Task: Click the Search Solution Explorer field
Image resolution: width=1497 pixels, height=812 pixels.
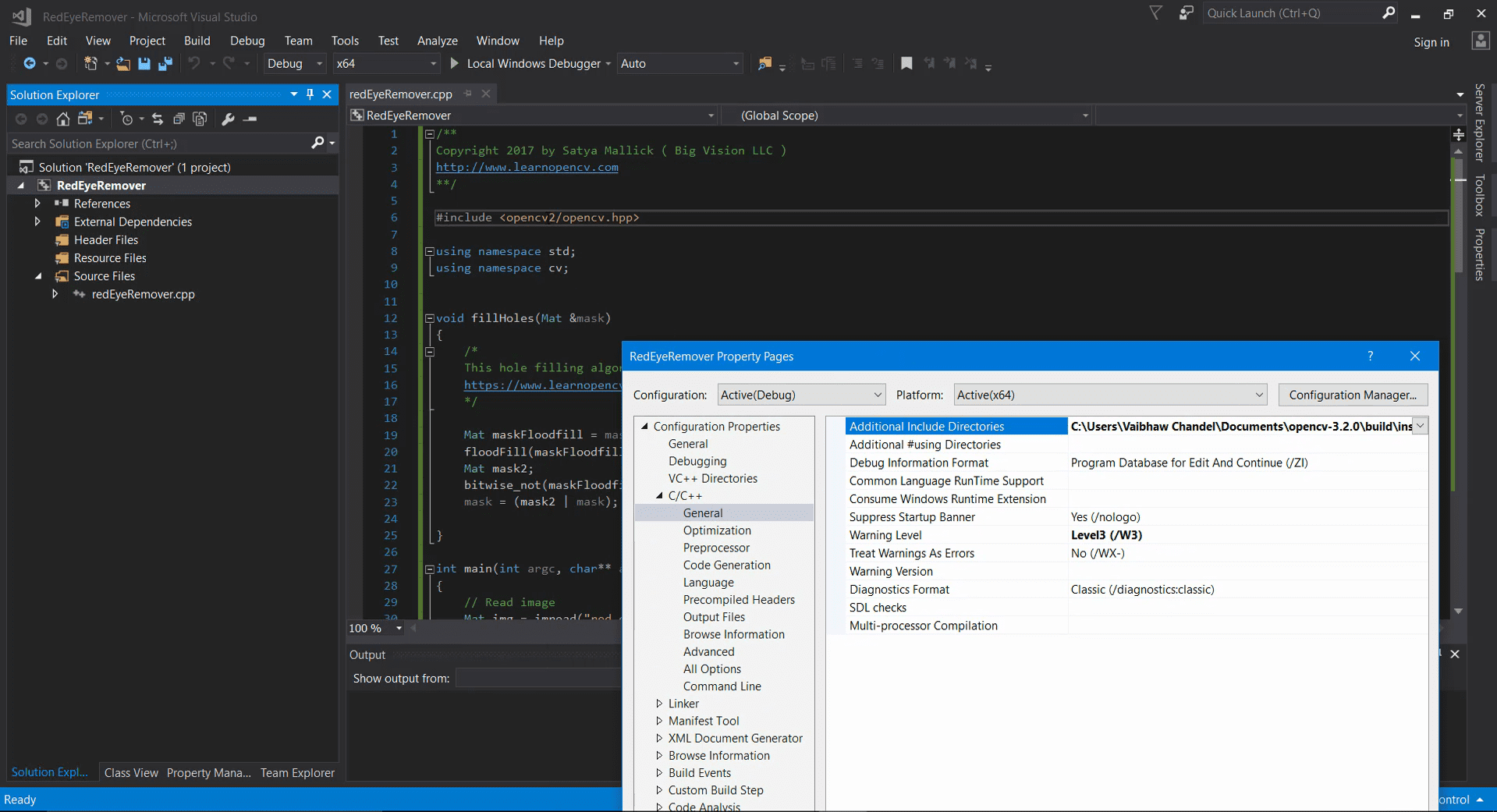Action: click(x=160, y=144)
